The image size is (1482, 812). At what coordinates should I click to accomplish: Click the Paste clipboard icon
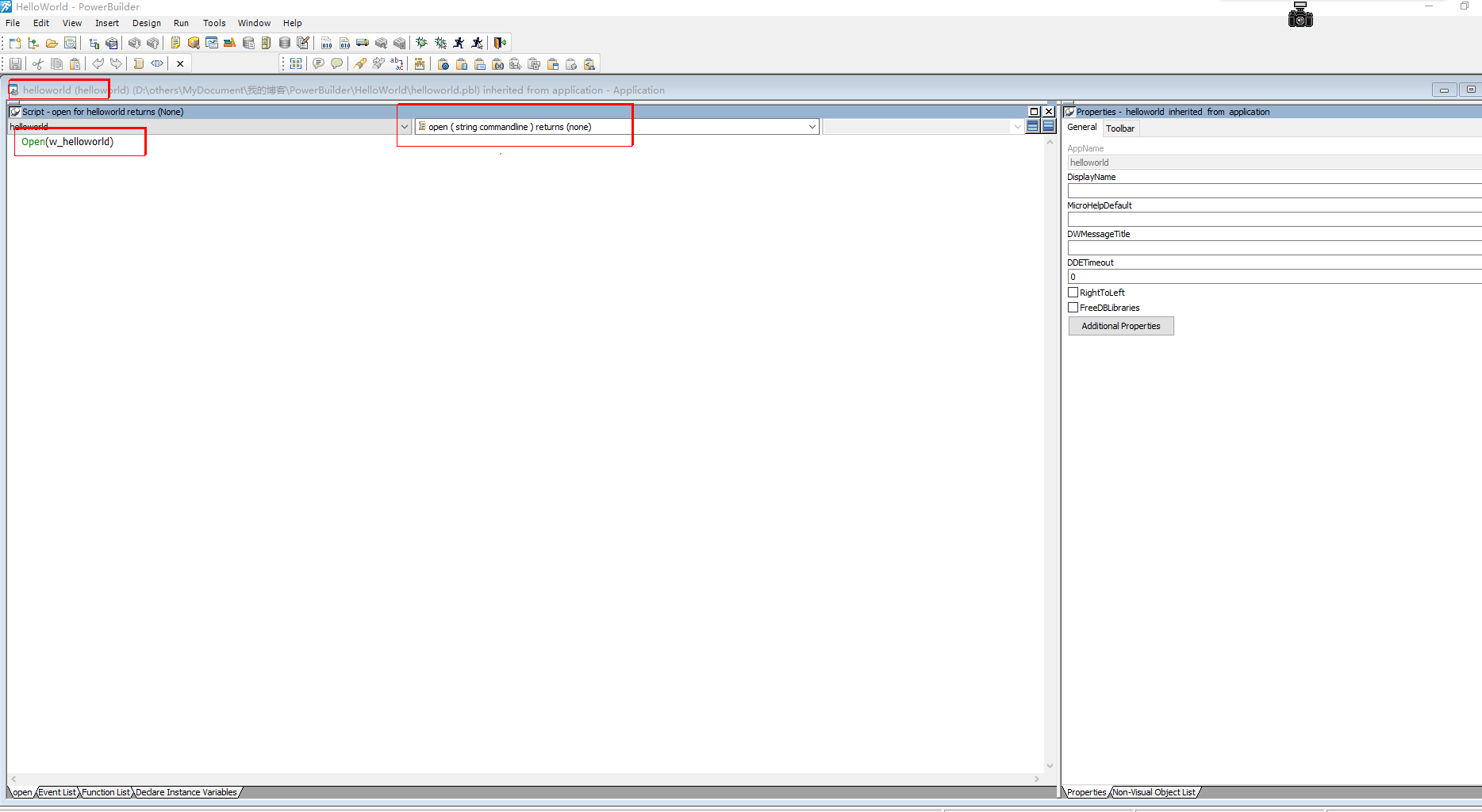[75, 63]
